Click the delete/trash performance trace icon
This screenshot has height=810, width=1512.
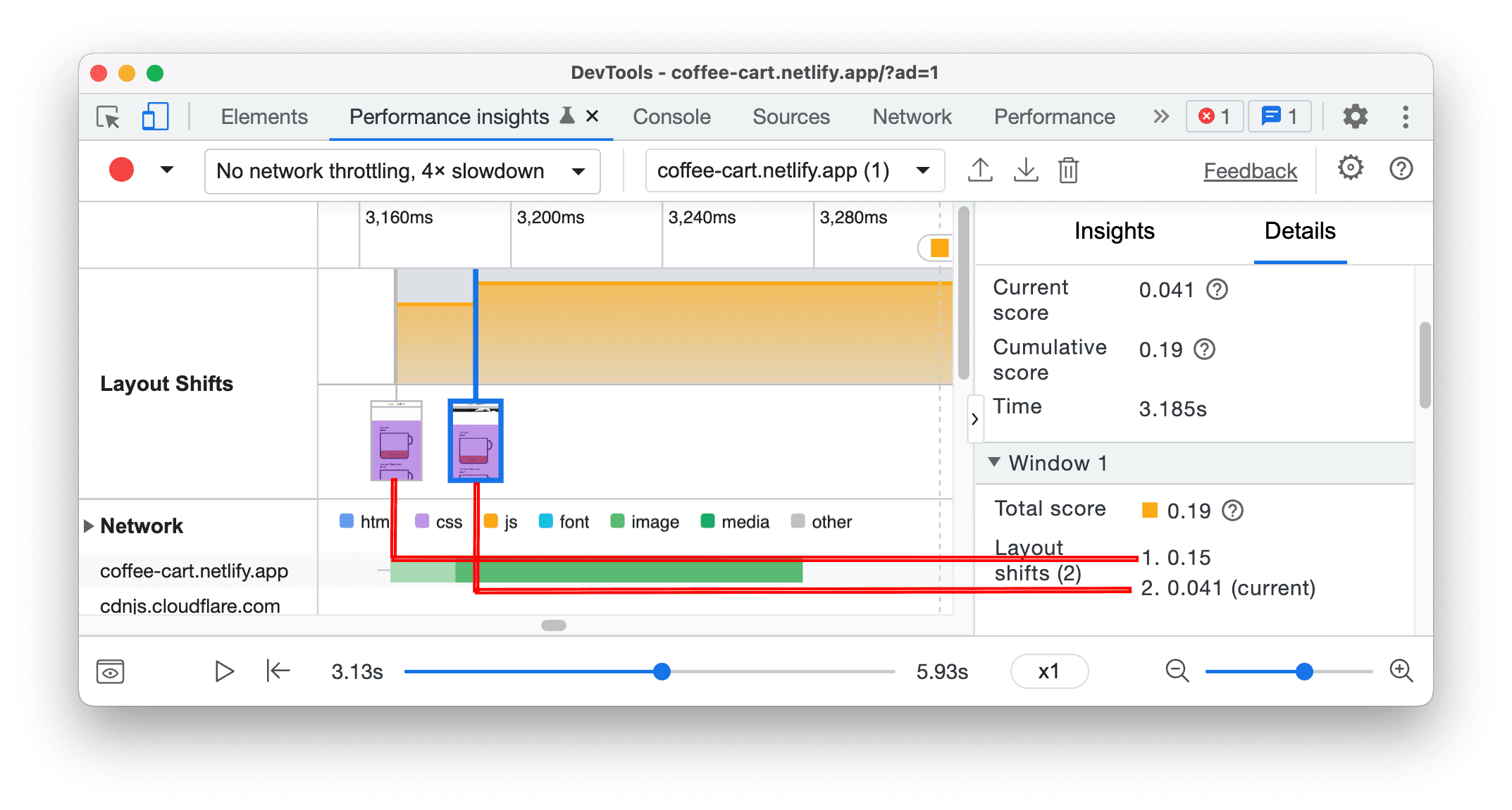pos(1075,170)
